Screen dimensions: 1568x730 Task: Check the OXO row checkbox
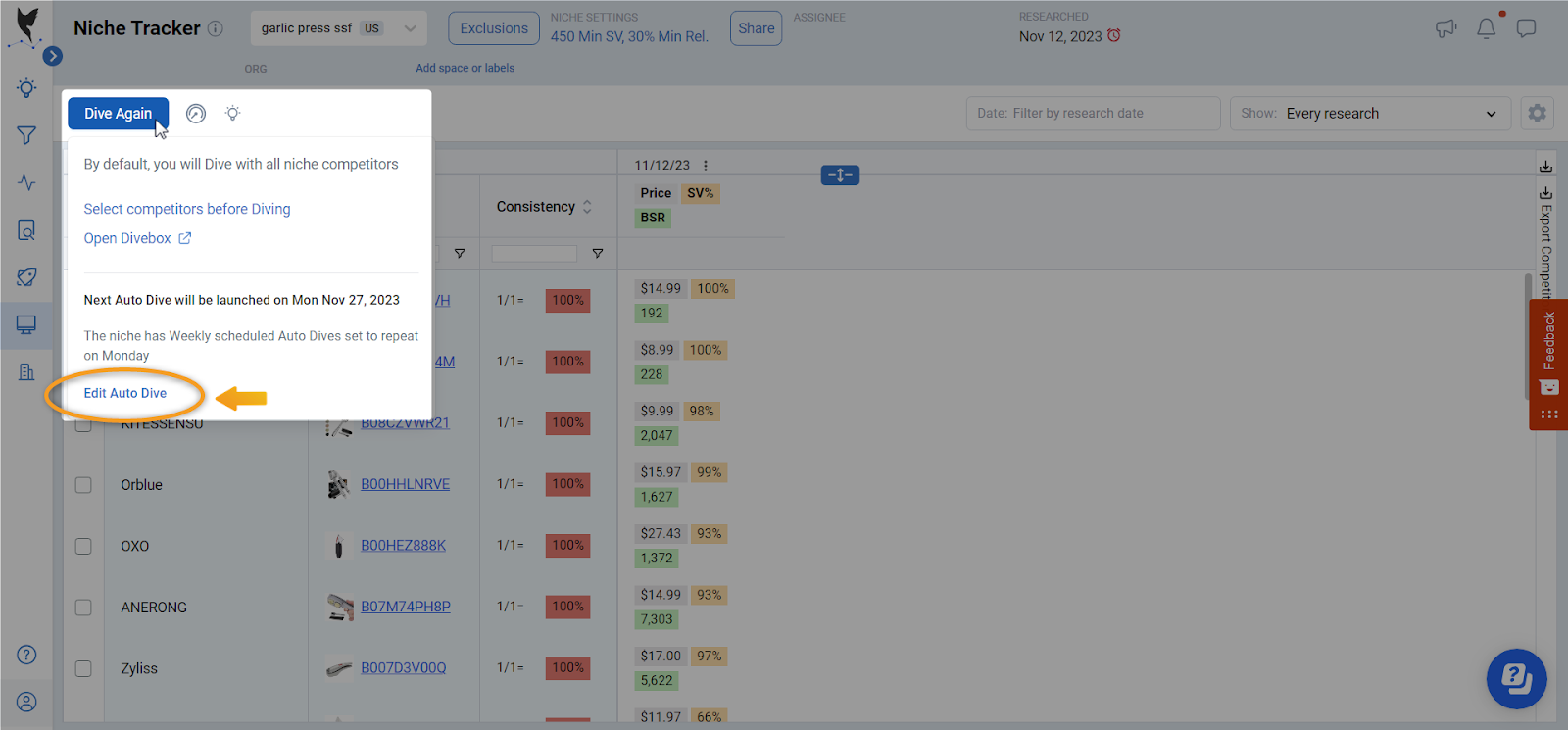click(x=83, y=546)
